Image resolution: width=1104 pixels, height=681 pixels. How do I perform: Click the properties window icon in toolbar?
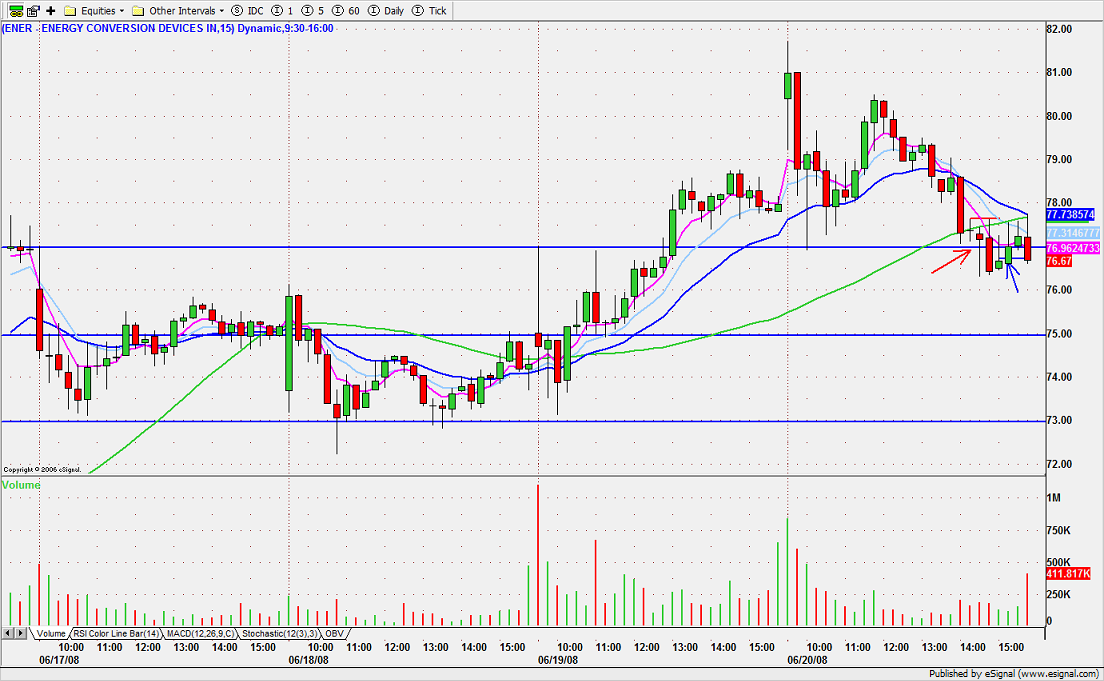coord(33,11)
